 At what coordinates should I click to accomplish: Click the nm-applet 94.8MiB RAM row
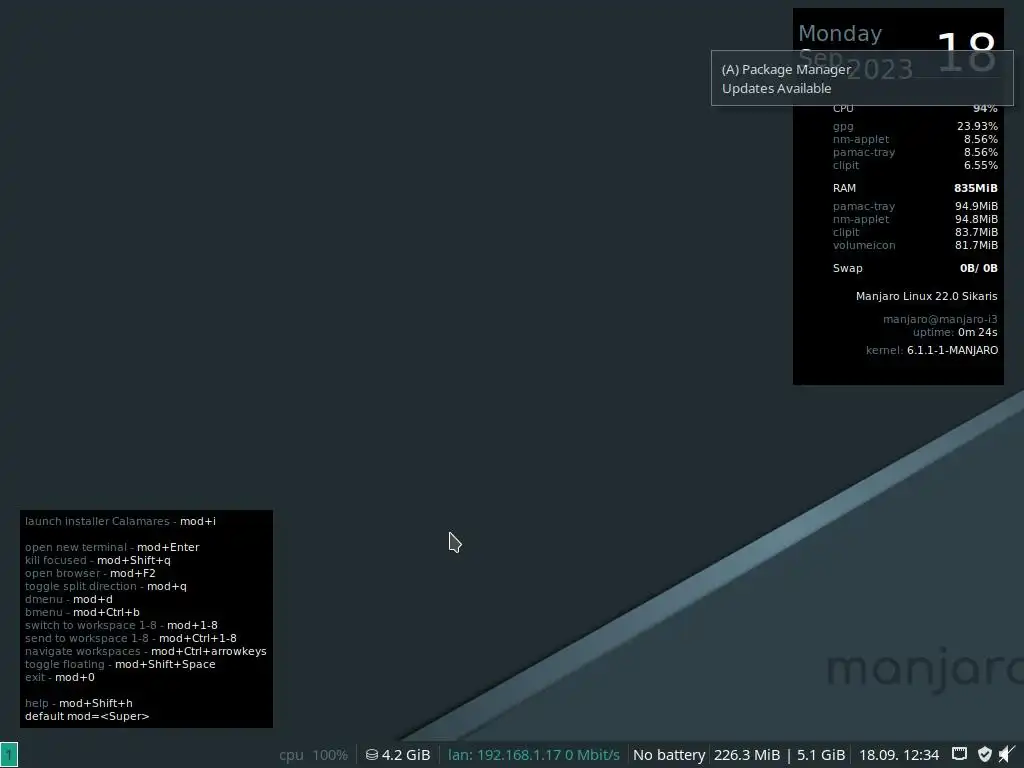pyautogui.click(x=915, y=219)
